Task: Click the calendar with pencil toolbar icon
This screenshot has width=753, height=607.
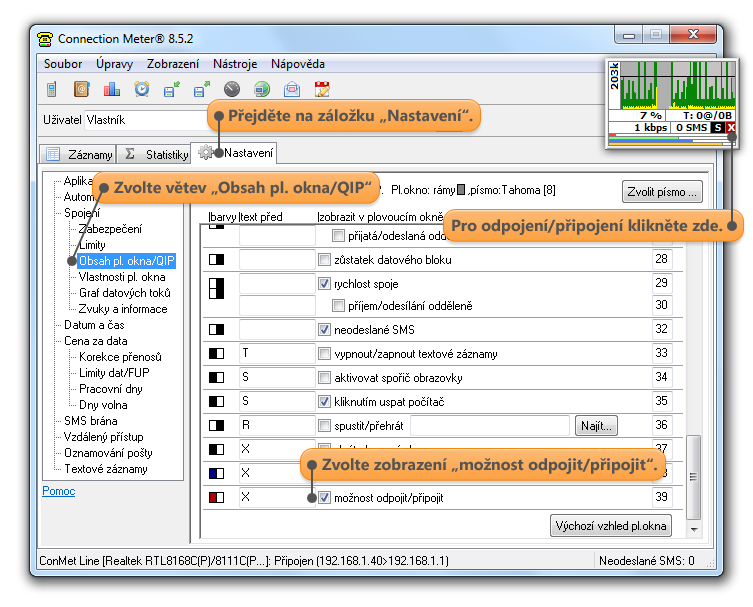Action: tap(322, 89)
